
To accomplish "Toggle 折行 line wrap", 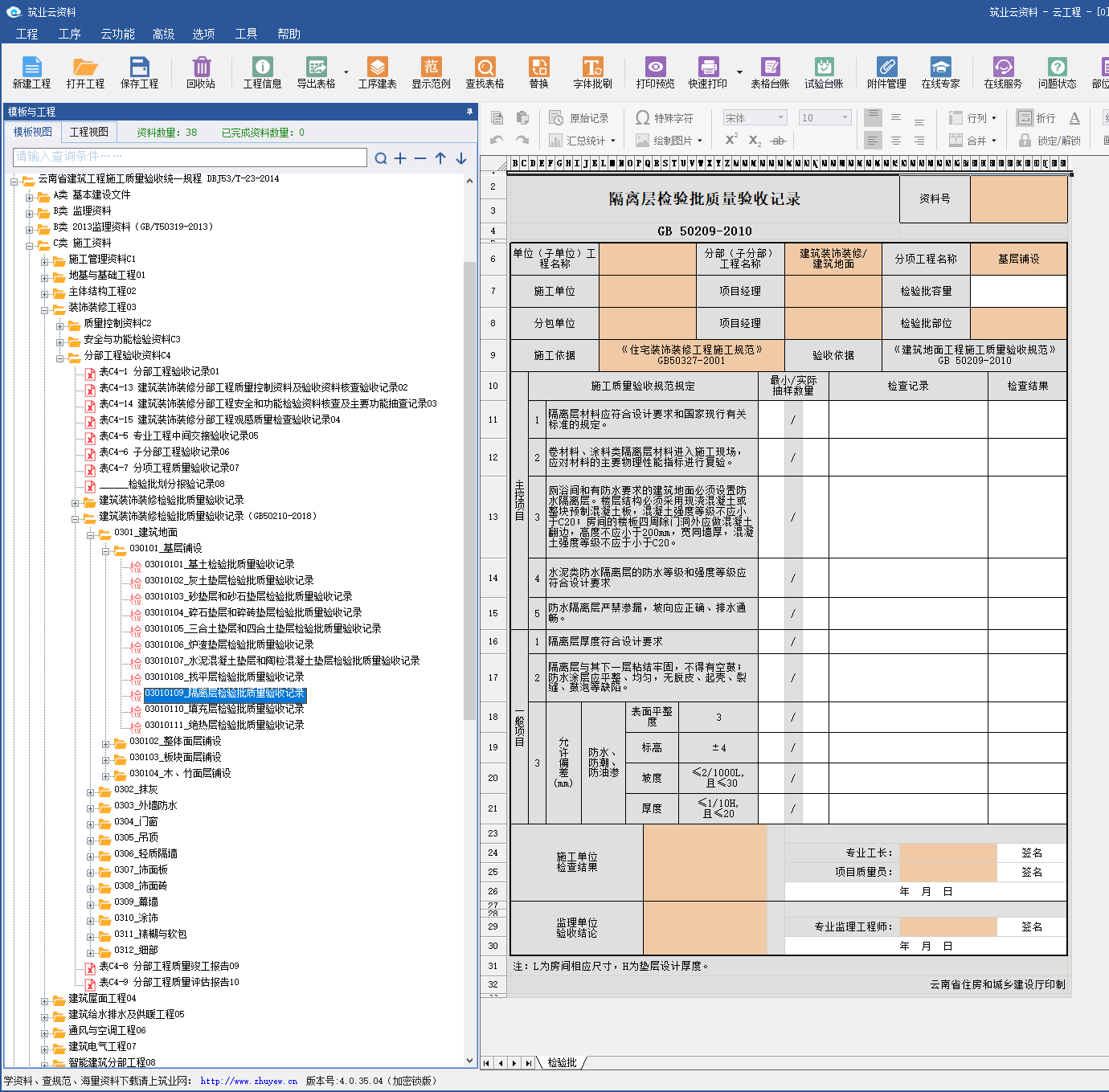I will point(1036,118).
